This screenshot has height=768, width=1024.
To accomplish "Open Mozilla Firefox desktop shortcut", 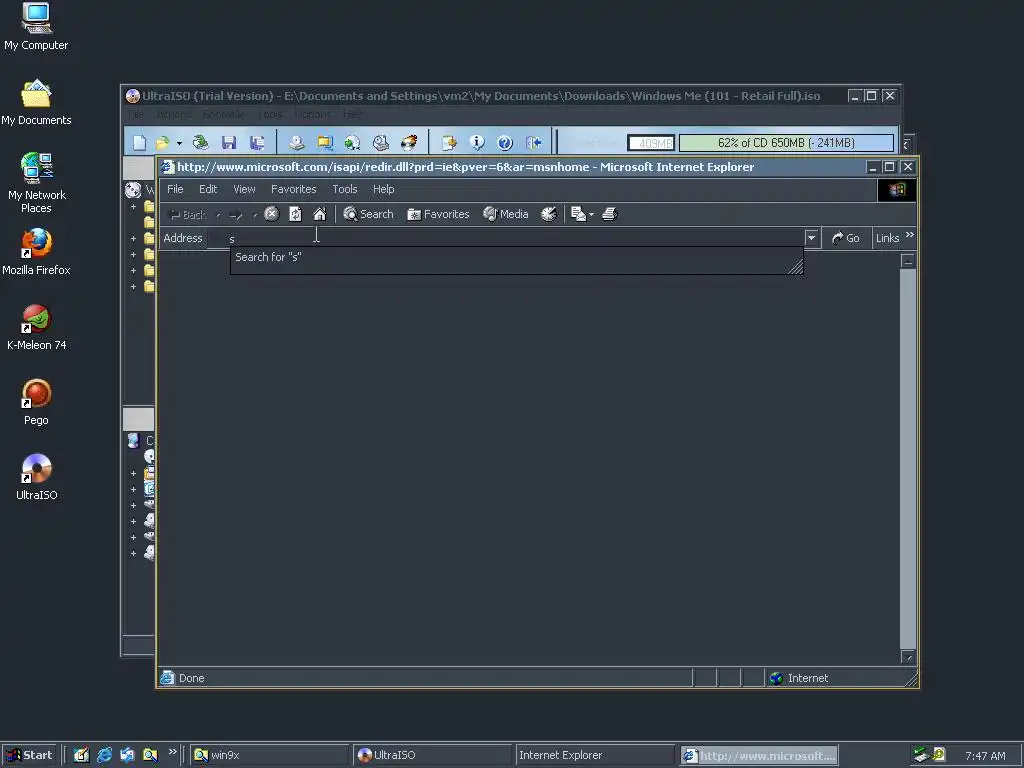I will 36,252.
